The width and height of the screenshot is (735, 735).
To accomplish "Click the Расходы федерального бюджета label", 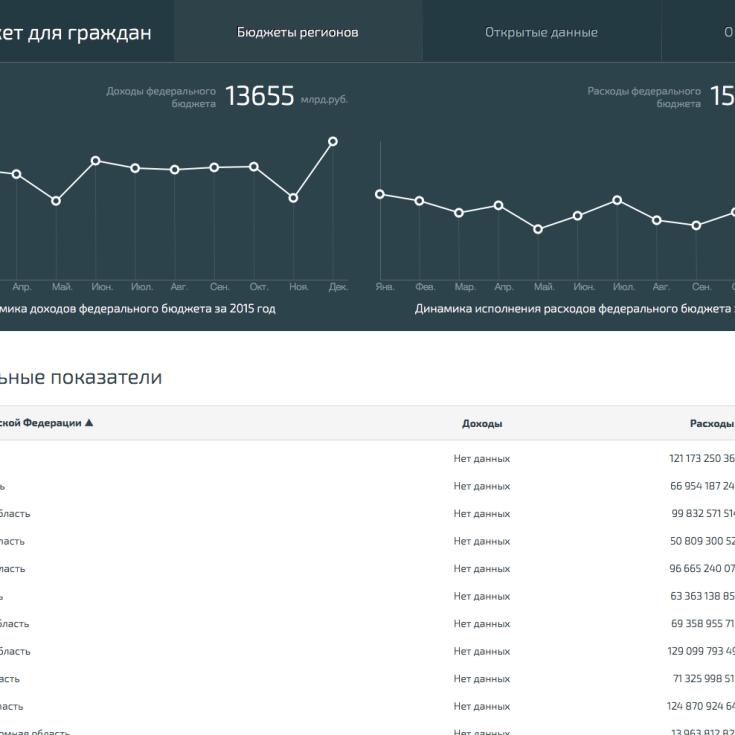I will click(644, 97).
